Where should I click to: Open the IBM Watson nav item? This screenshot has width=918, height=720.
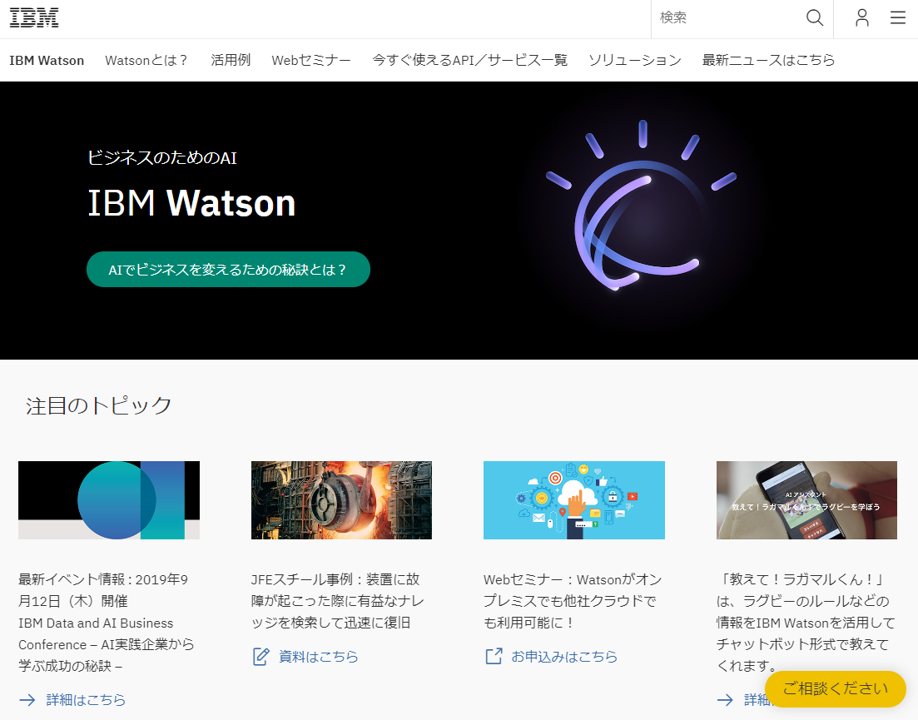pyautogui.click(x=47, y=60)
